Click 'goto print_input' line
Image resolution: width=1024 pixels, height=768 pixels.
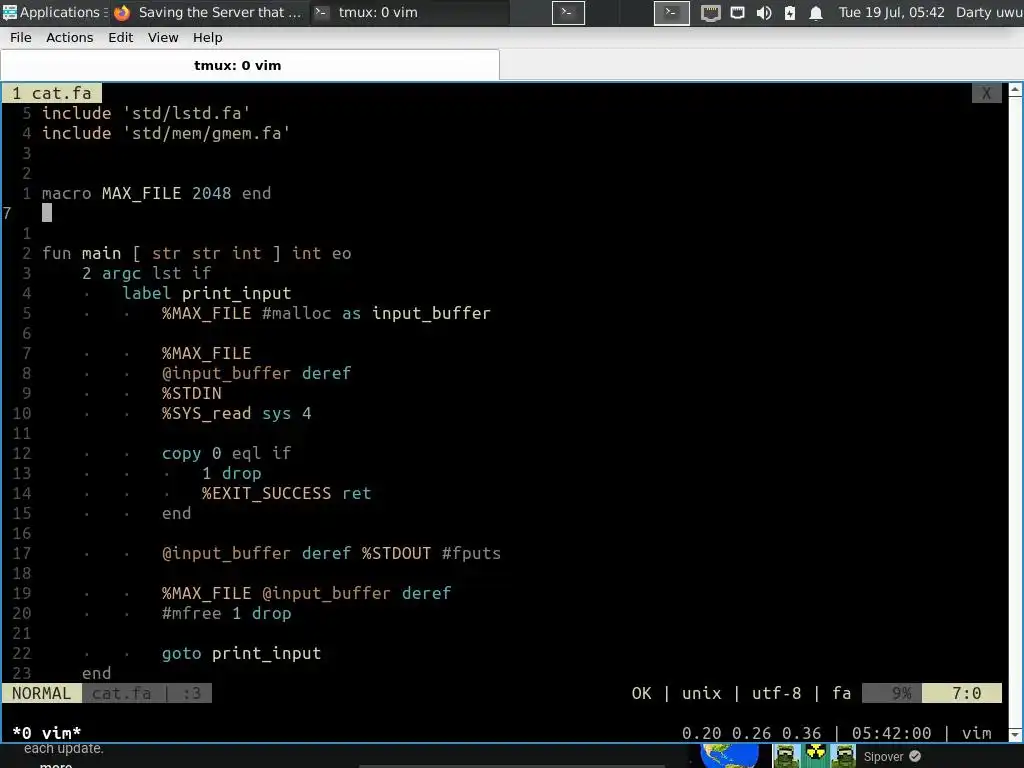(x=241, y=653)
